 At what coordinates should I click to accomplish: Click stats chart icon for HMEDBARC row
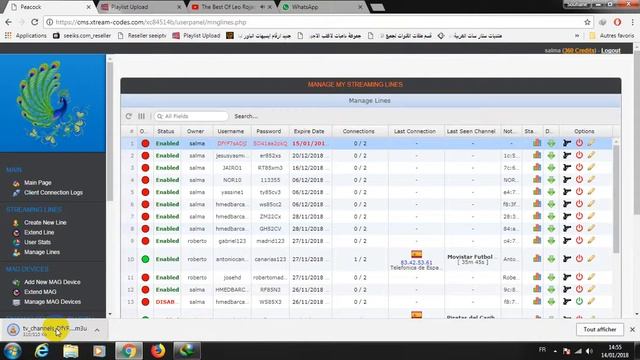(537, 289)
